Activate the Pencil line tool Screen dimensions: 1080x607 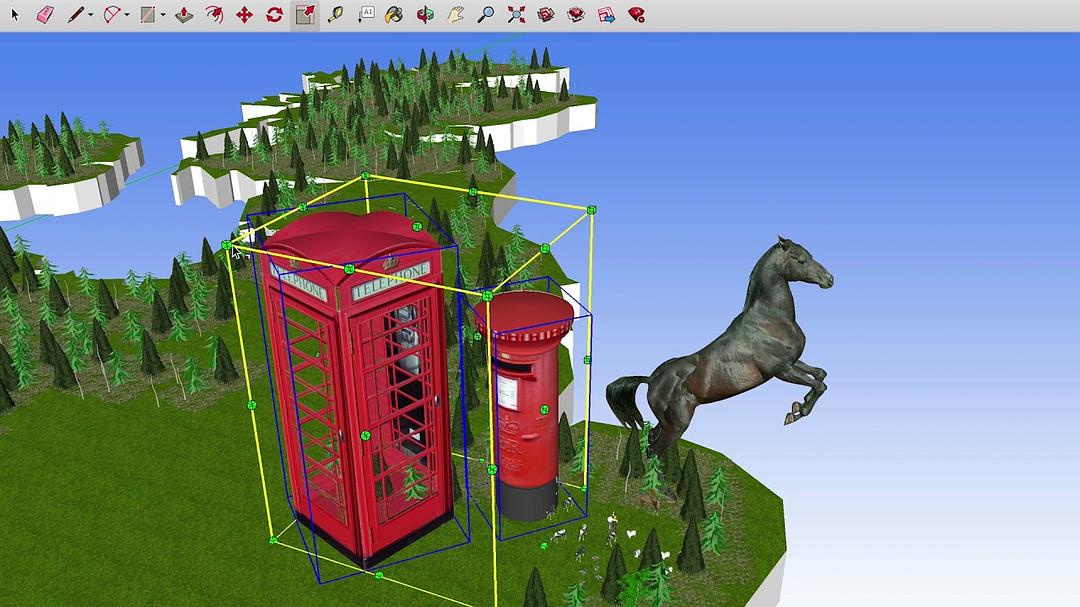click(76, 15)
